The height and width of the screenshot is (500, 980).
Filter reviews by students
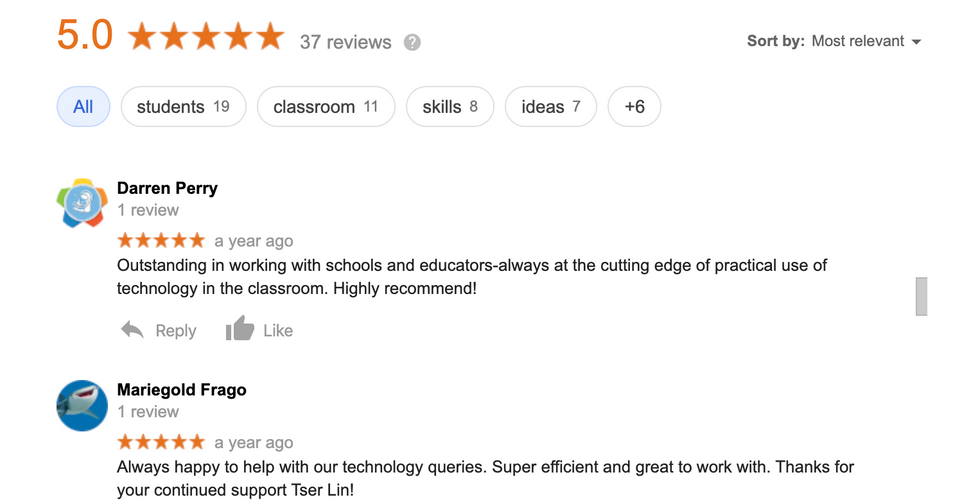coord(183,107)
